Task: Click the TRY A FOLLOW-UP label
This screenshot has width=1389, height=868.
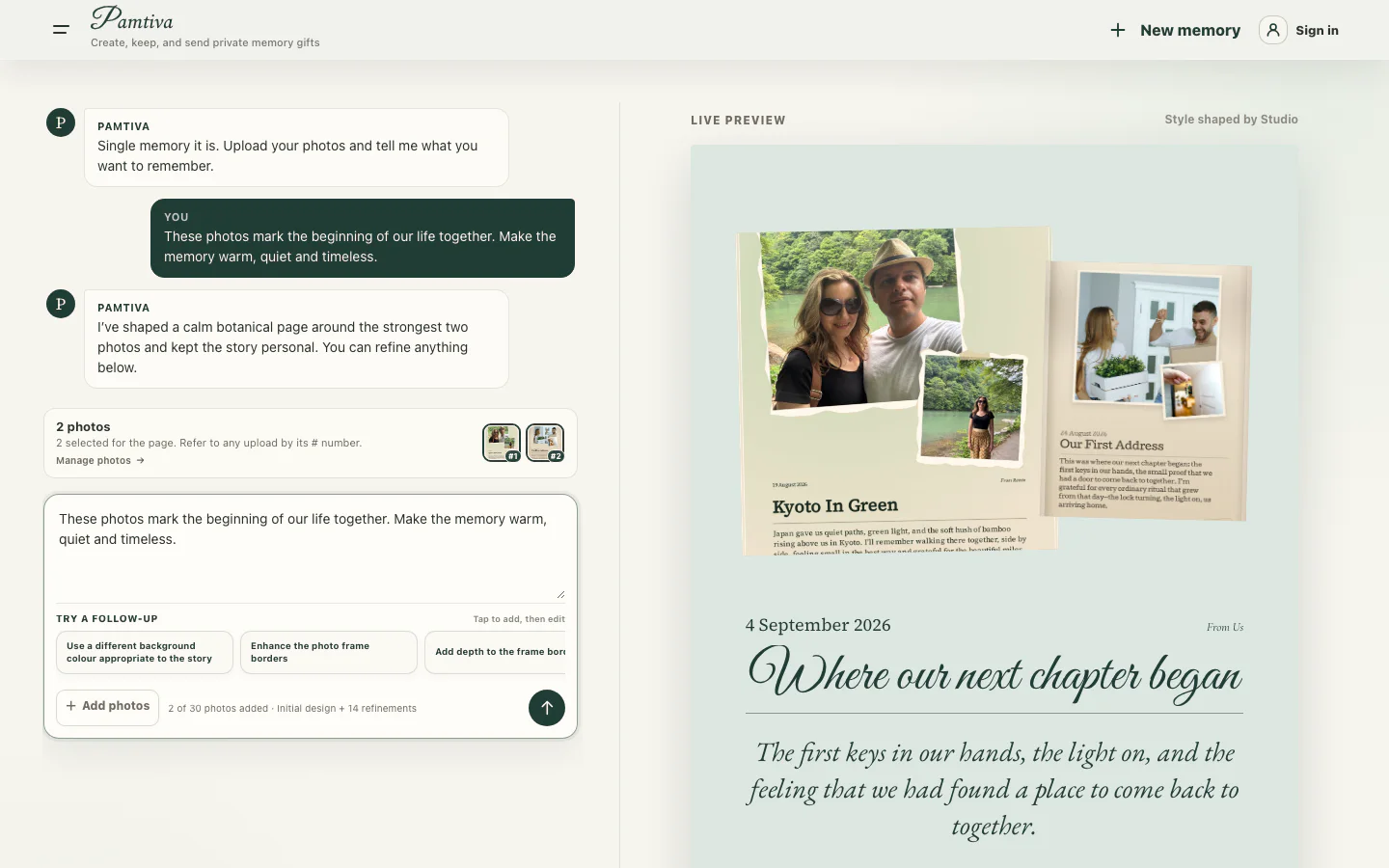Action: tap(107, 619)
